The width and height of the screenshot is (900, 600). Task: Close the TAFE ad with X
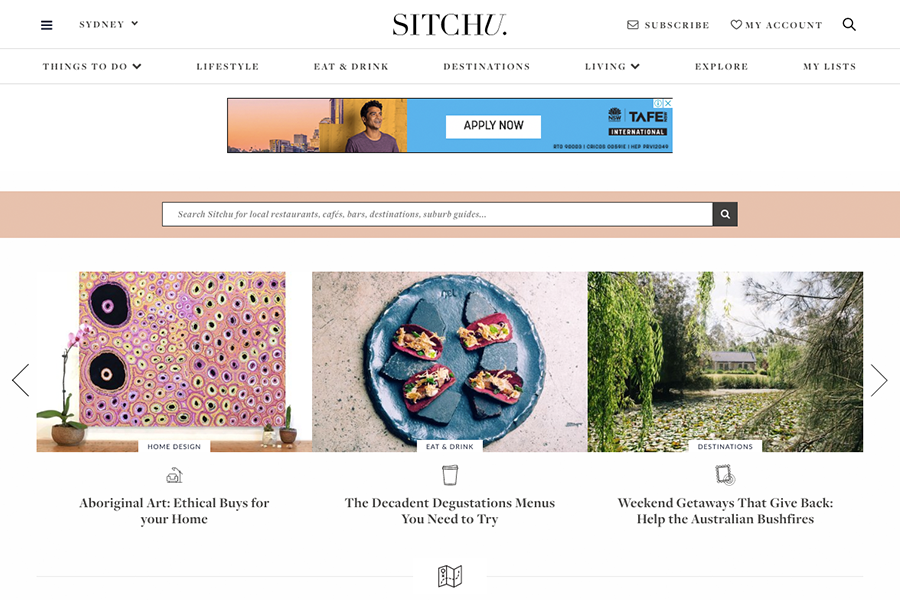[668, 103]
